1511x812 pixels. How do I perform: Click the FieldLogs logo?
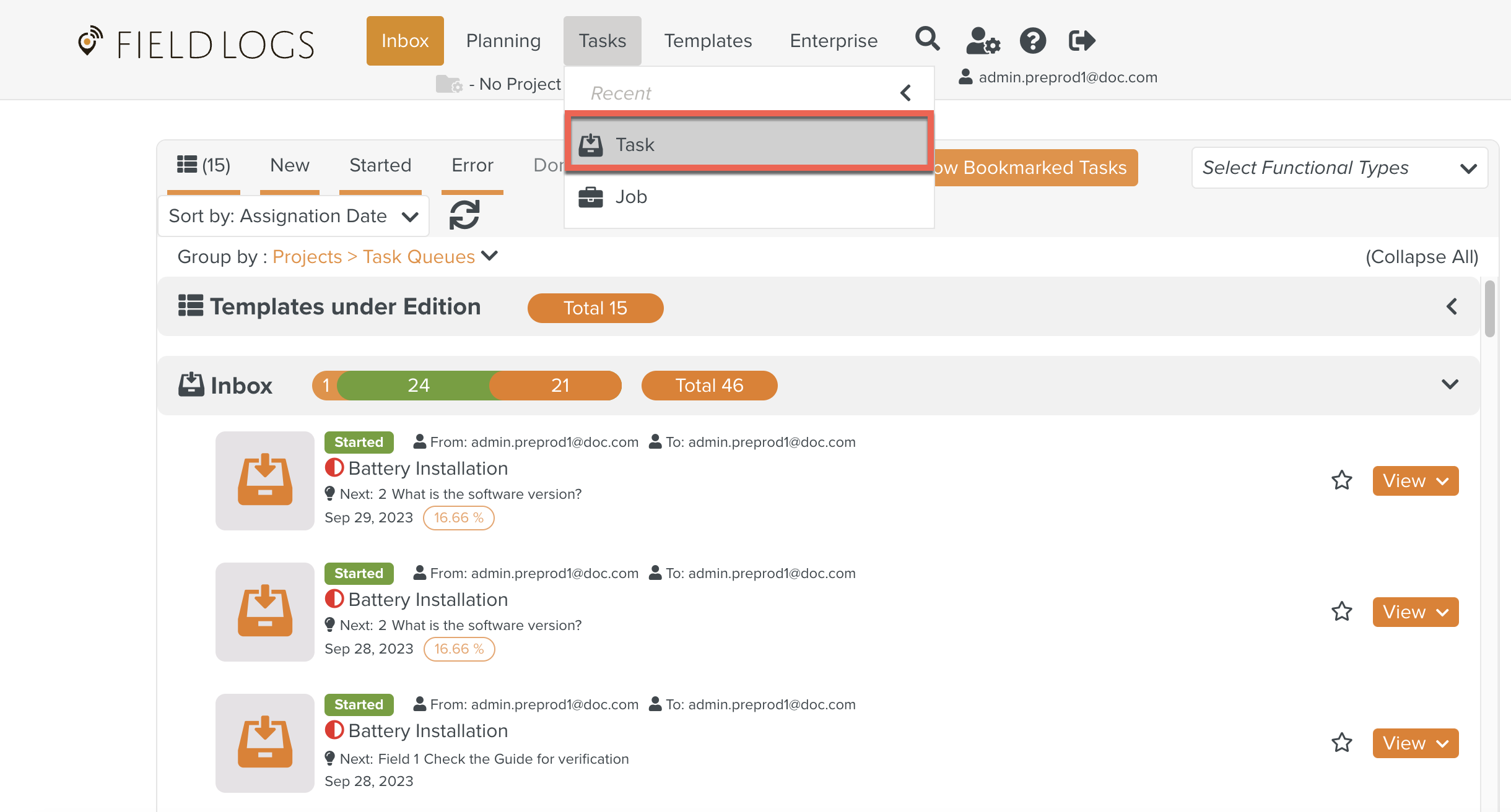click(x=196, y=43)
